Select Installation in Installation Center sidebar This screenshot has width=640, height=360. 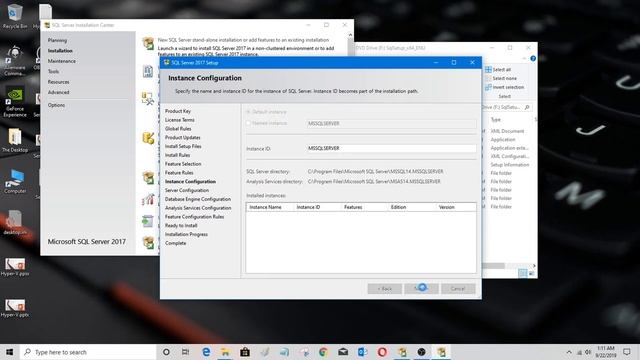[x=60, y=51]
